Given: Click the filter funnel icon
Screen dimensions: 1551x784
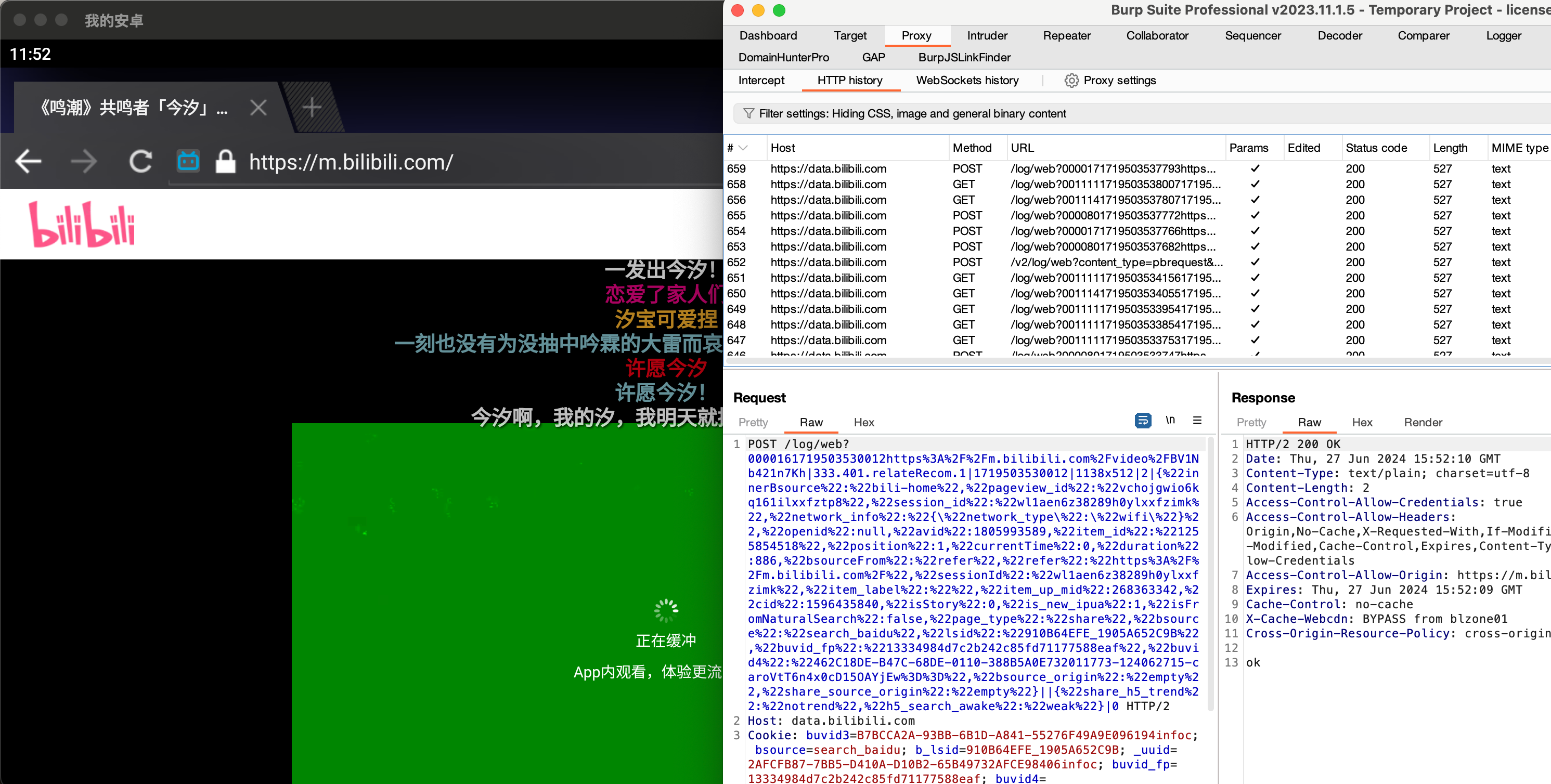Looking at the screenshot, I should coord(748,114).
